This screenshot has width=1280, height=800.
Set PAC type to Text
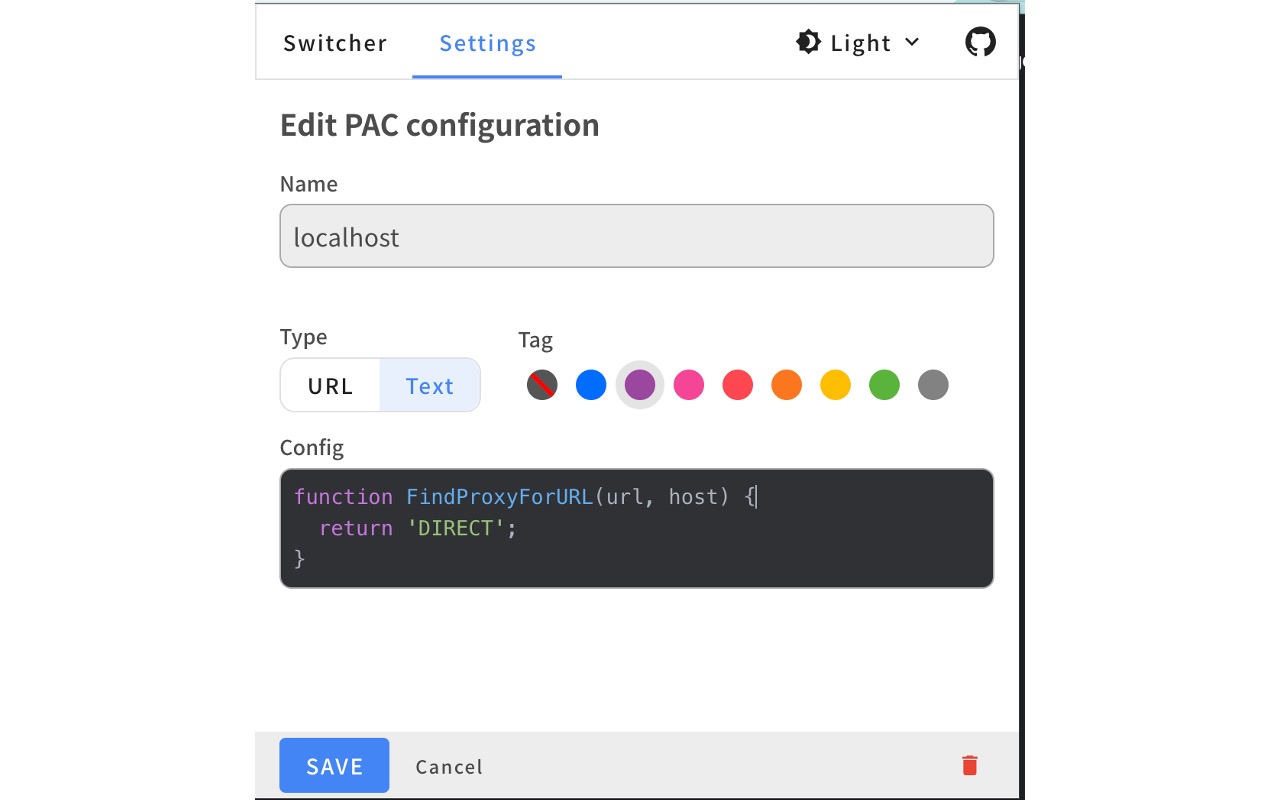tap(430, 386)
